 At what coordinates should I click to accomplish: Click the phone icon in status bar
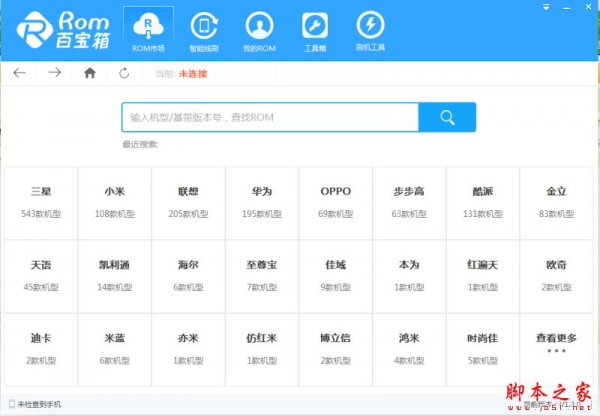(x=11, y=404)
